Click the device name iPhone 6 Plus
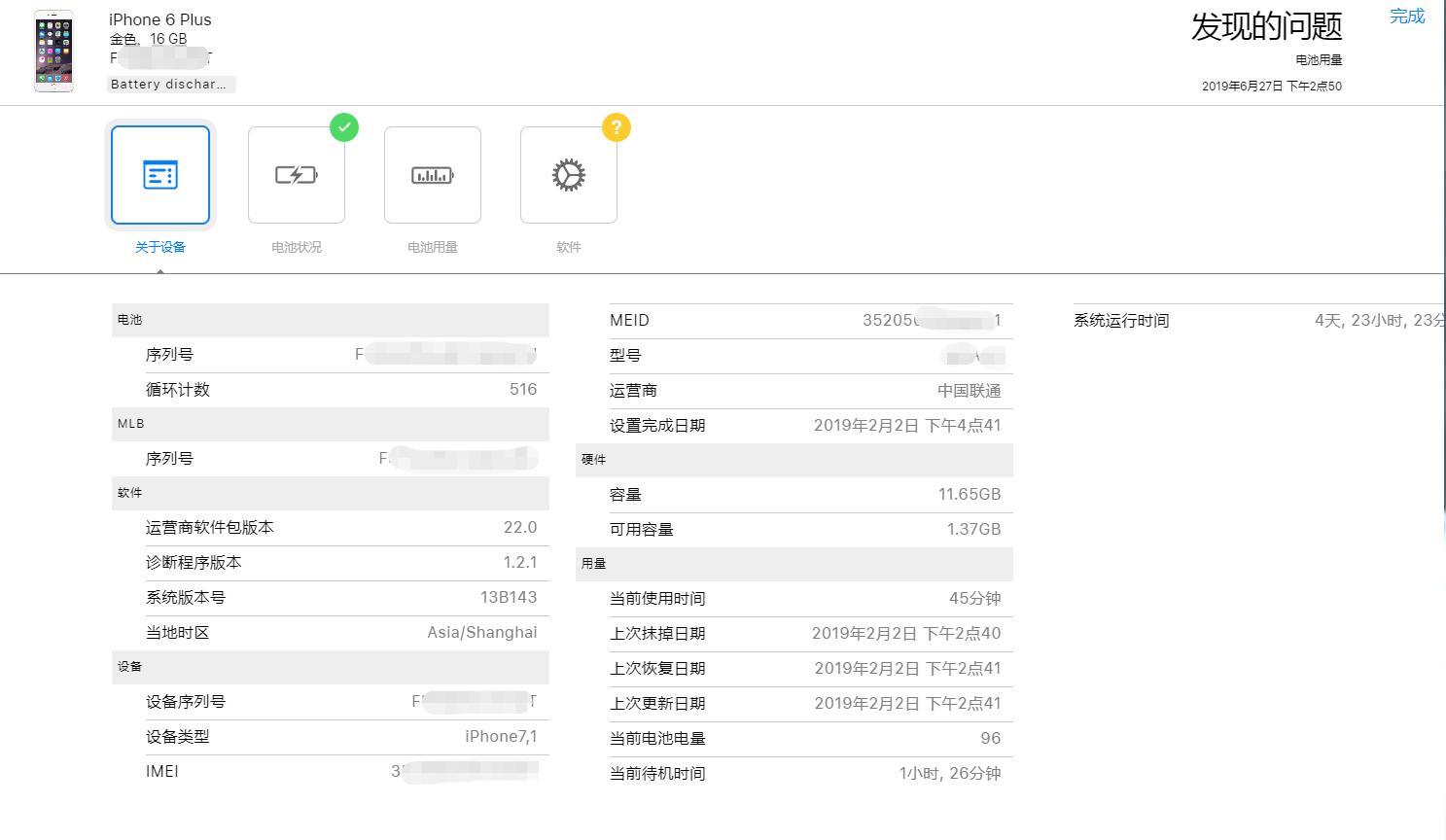 pos(159,19)
